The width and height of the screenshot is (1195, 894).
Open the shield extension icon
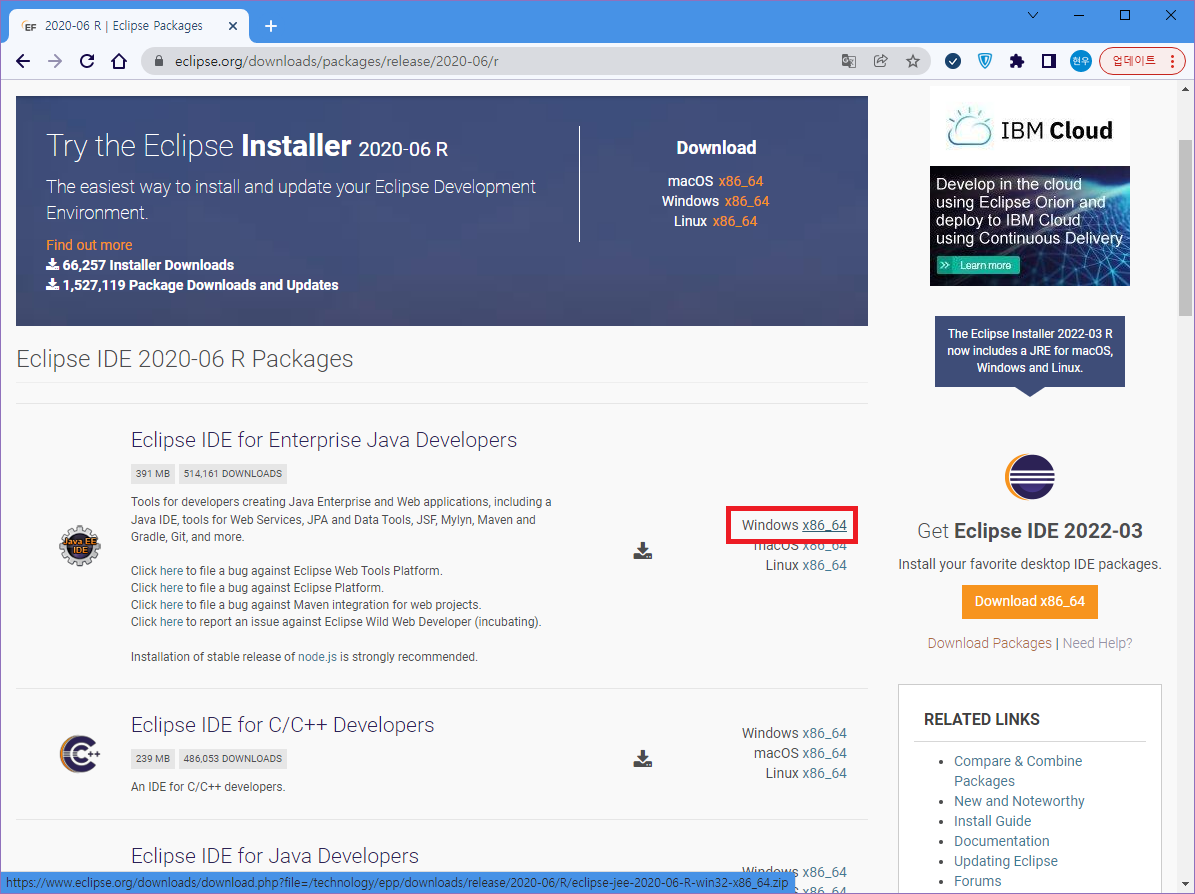point(985,61)
